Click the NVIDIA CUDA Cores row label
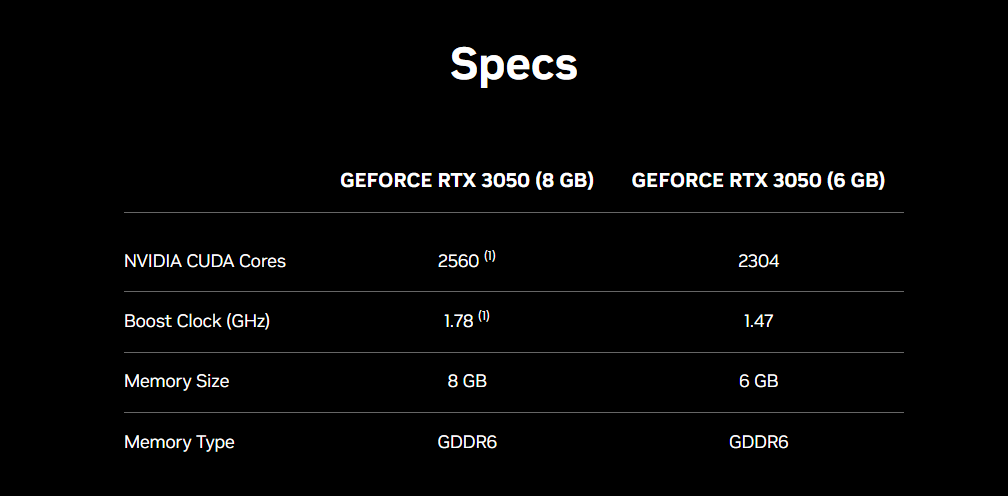The height and width of the screenshot is (496, 1008). [205, 261]
